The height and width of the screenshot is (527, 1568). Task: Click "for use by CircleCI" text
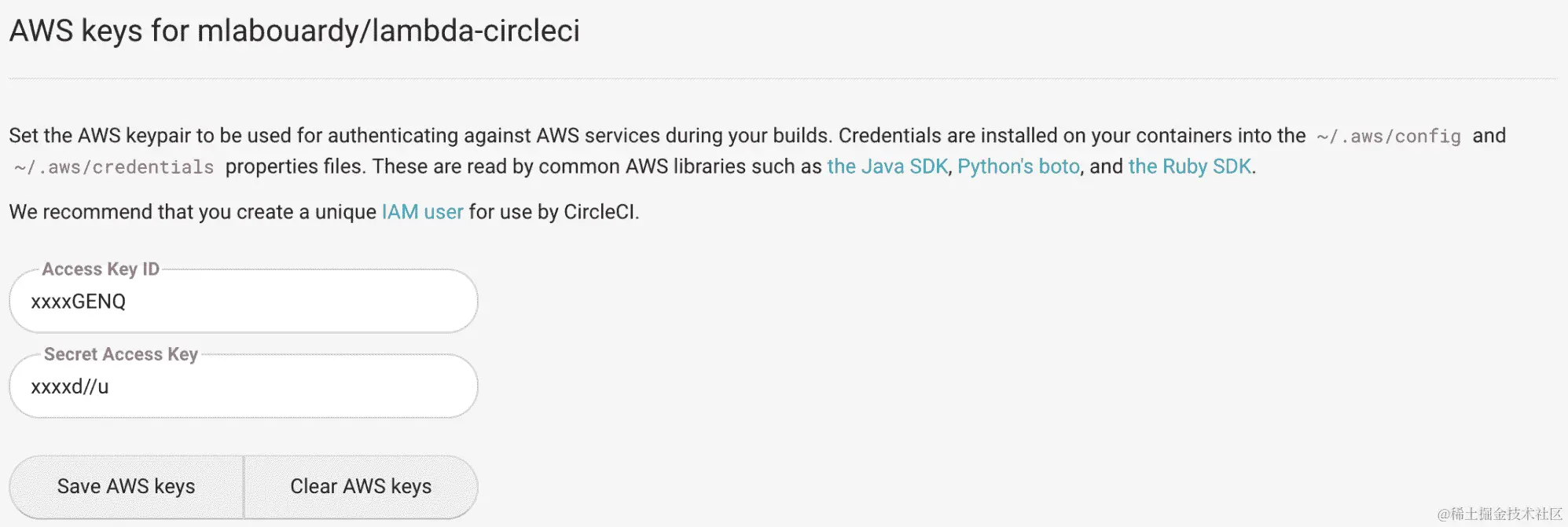[x=553, y=212]
